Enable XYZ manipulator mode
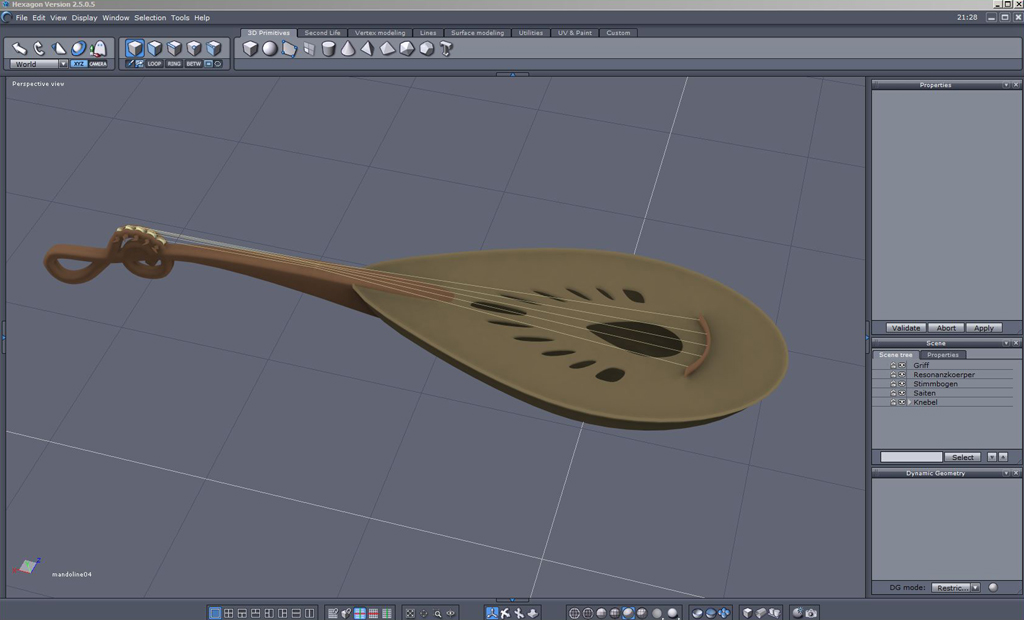This screenshot has width=1024, height=620. click(78, 64)
